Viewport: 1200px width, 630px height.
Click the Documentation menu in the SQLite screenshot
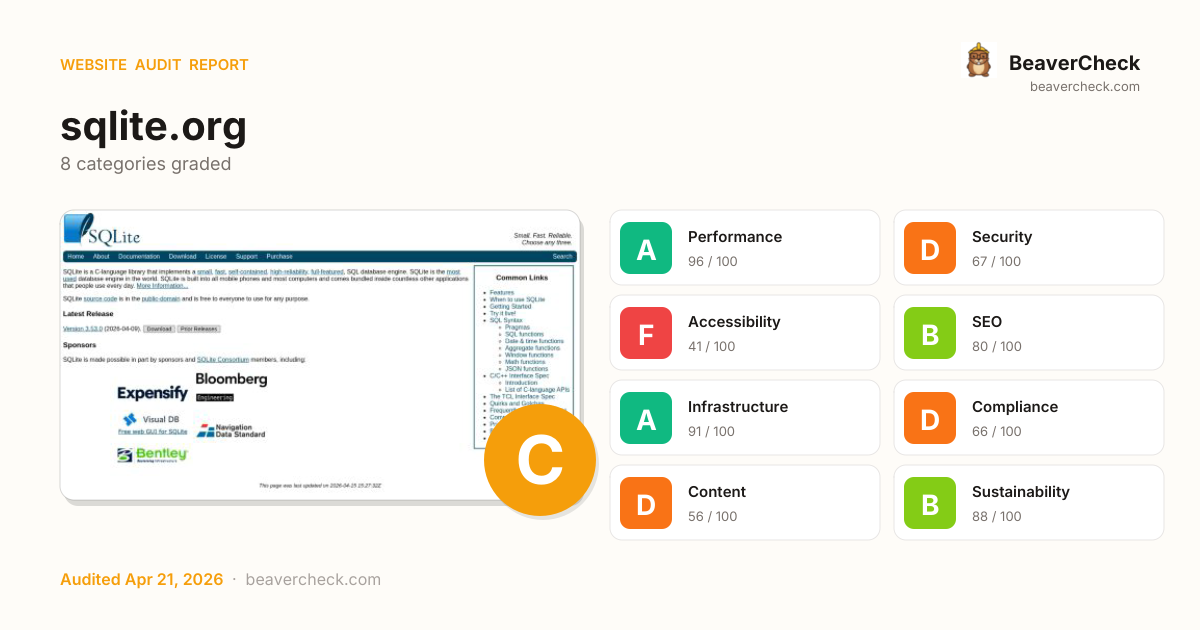click(x=139, y=257)
